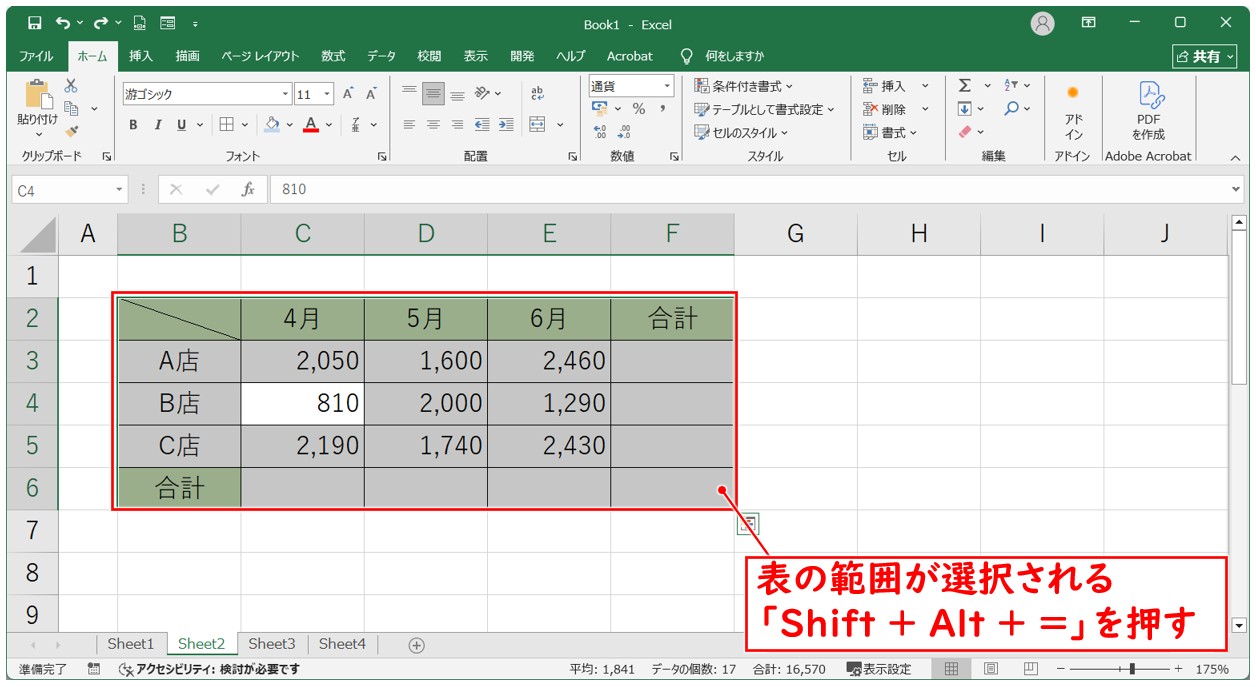The height and width of the screenshot is (687, 1256).
Task: Open the Quick Analysis icon below table
Action: (747, 523)
